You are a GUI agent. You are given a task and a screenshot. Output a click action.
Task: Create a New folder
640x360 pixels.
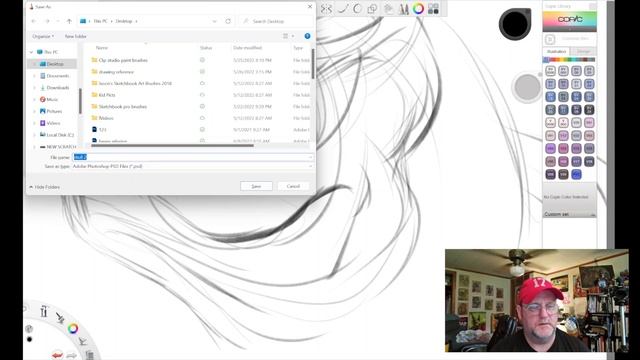tap(76, 36)
